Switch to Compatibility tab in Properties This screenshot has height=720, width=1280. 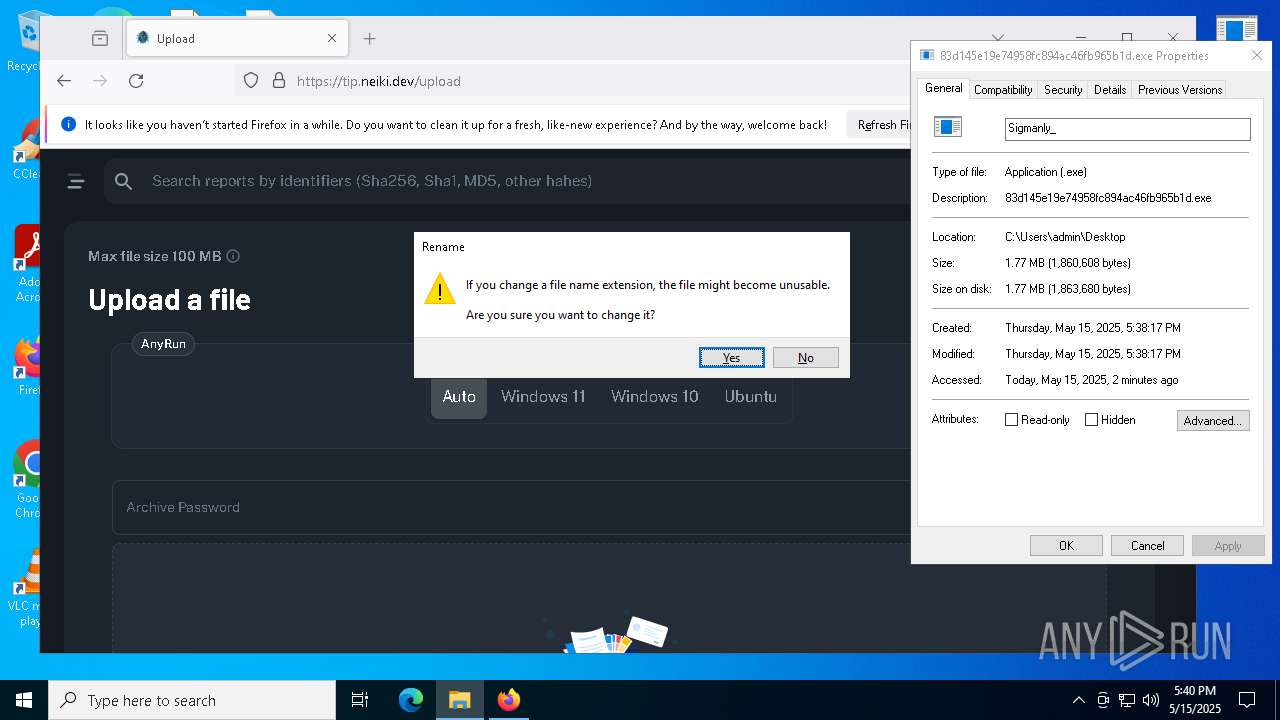pyautogui.click(x=1003, y=89)
